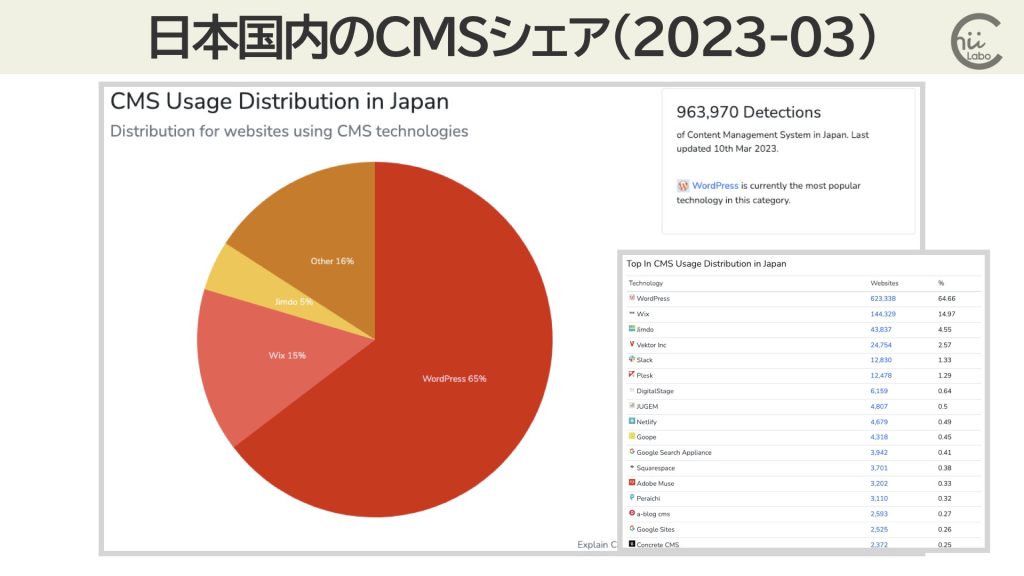Open the 24,754 websites link

click(x=880, y=345)
